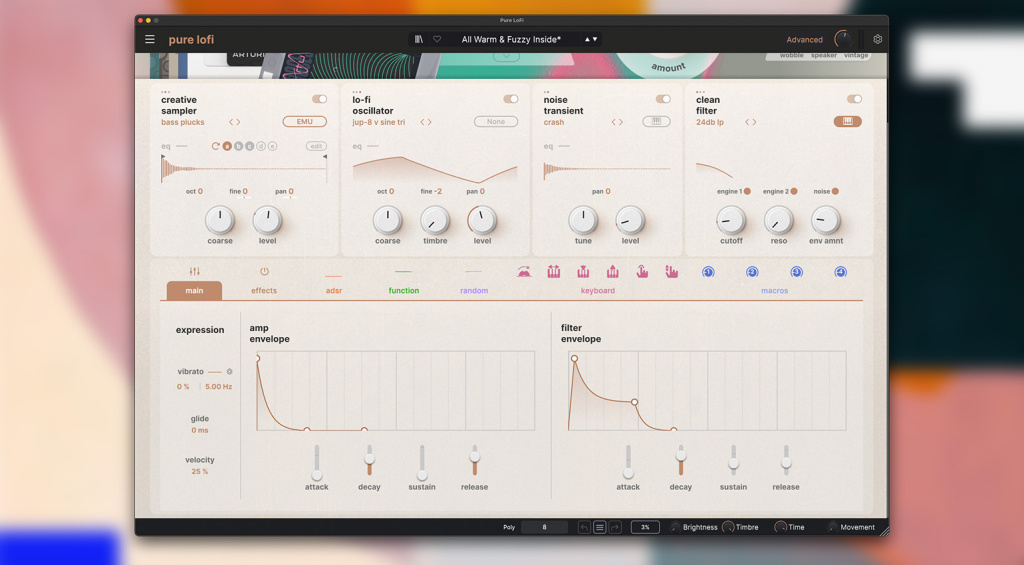
Task: Select sample slot b in creative sampler
Action: pyautogui.click(x=238, y=146)
